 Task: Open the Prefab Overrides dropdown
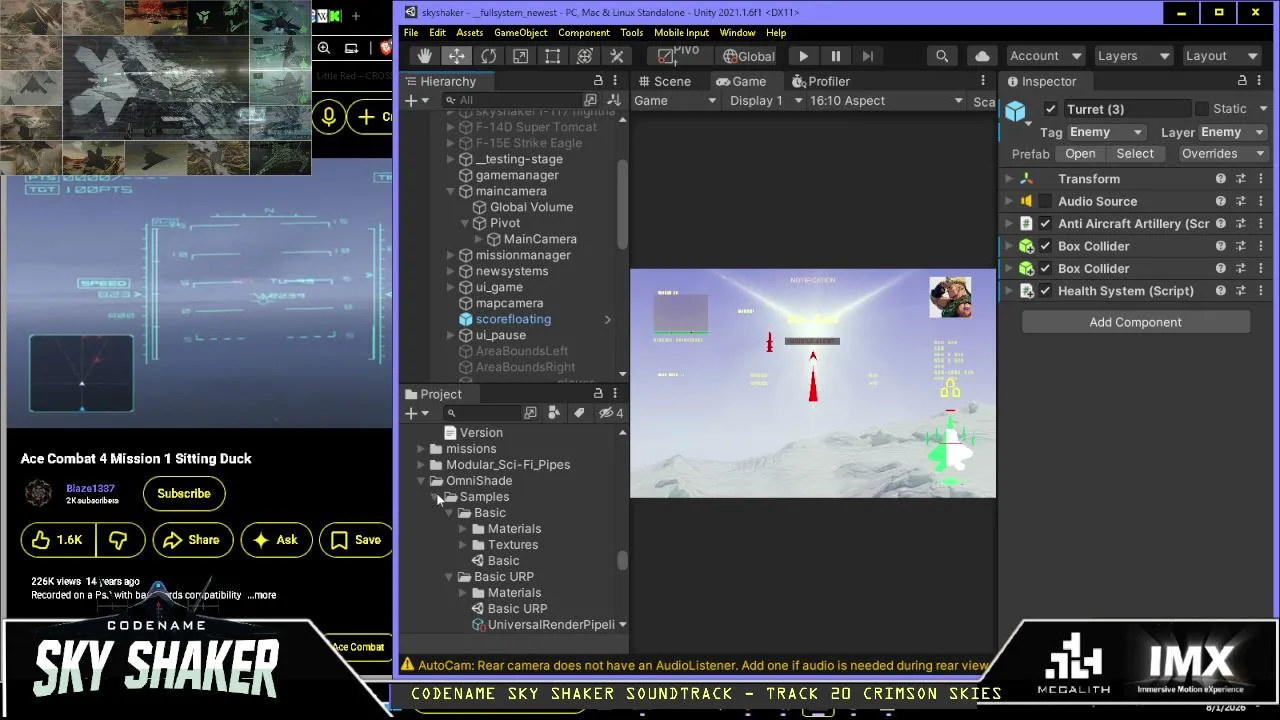[1223, 154]
